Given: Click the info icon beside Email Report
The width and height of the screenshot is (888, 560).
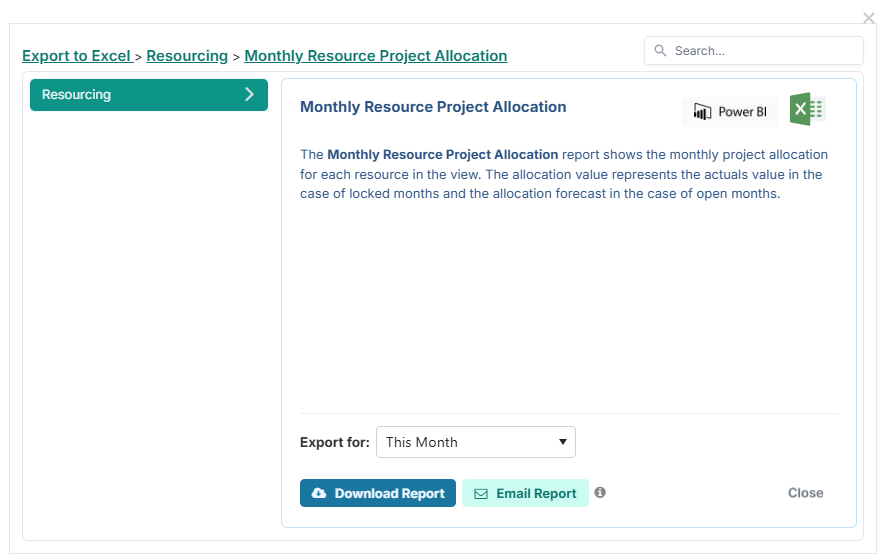Looking at the screenshot, I should [600, 493].
